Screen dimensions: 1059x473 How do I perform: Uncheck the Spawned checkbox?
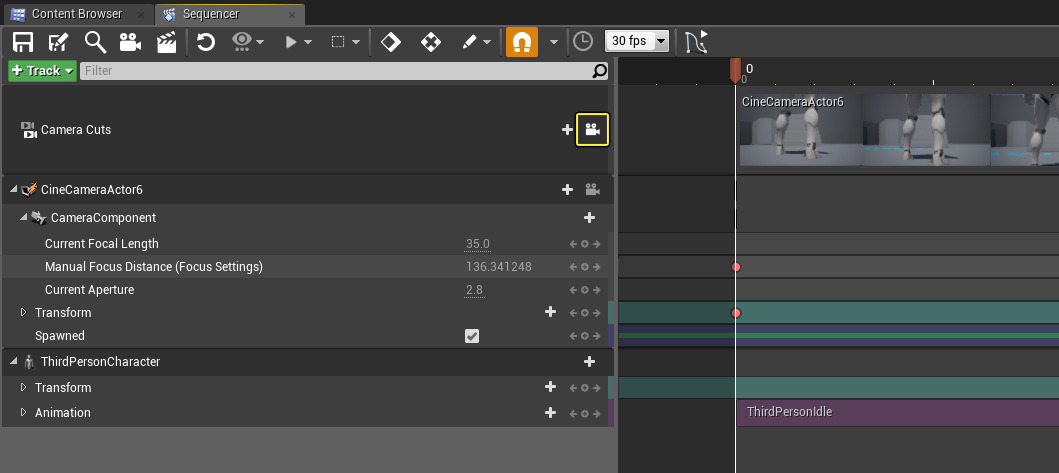[472, 336]
